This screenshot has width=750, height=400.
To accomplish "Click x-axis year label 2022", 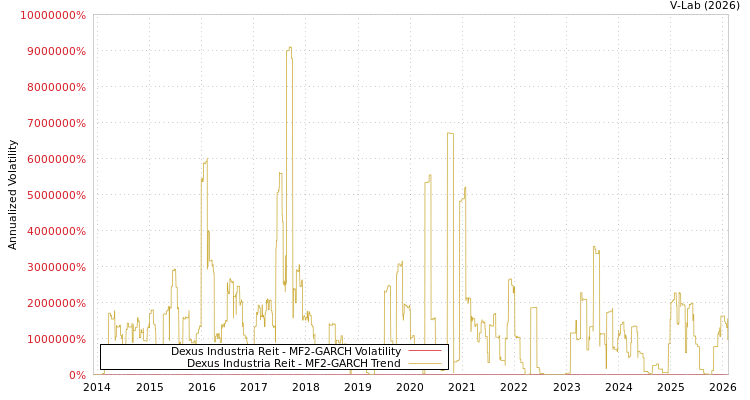I will (514, 387).
